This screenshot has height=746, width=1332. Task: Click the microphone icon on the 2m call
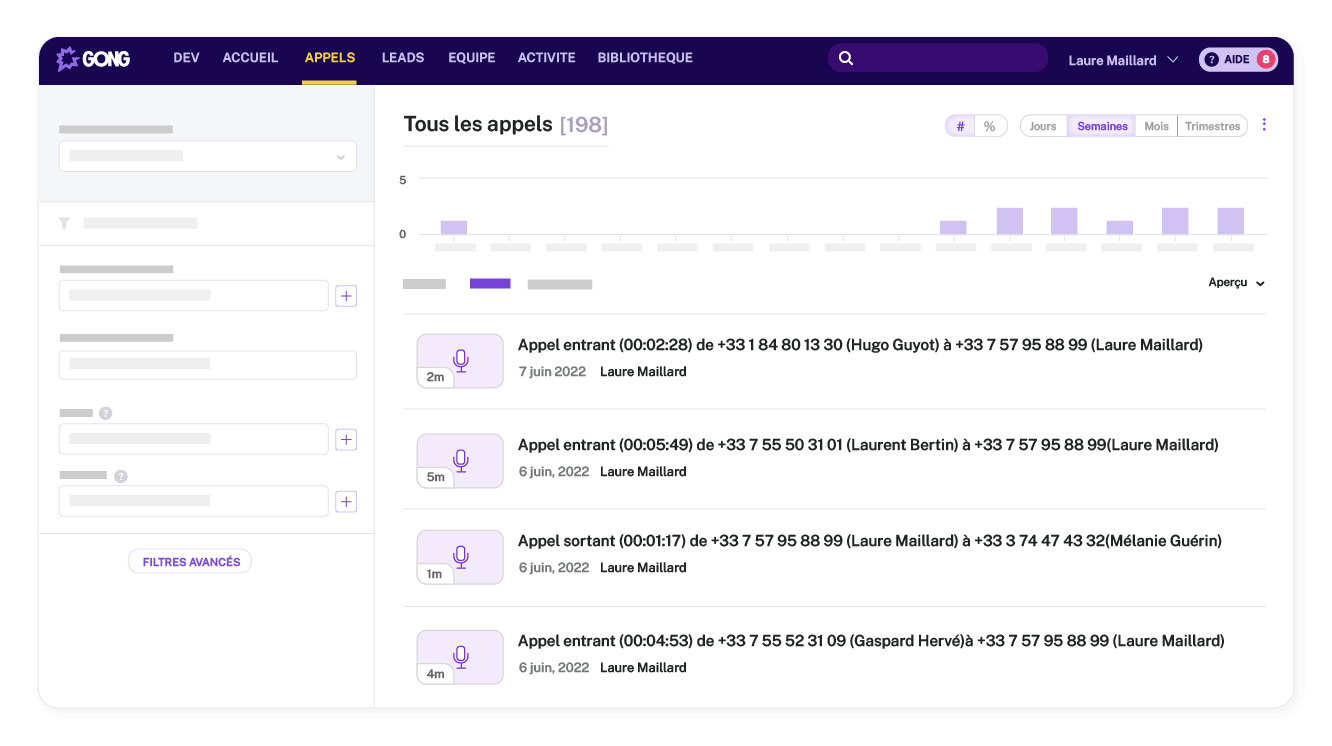[x=460, y=360]
